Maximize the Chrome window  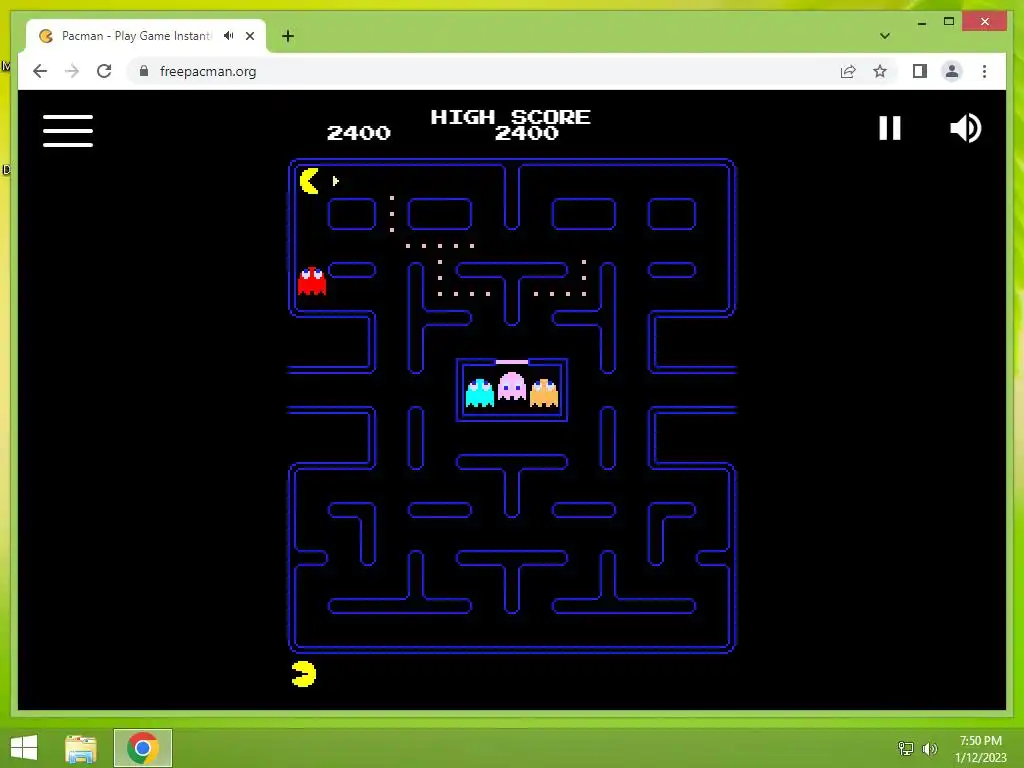(x=949, y=22)
